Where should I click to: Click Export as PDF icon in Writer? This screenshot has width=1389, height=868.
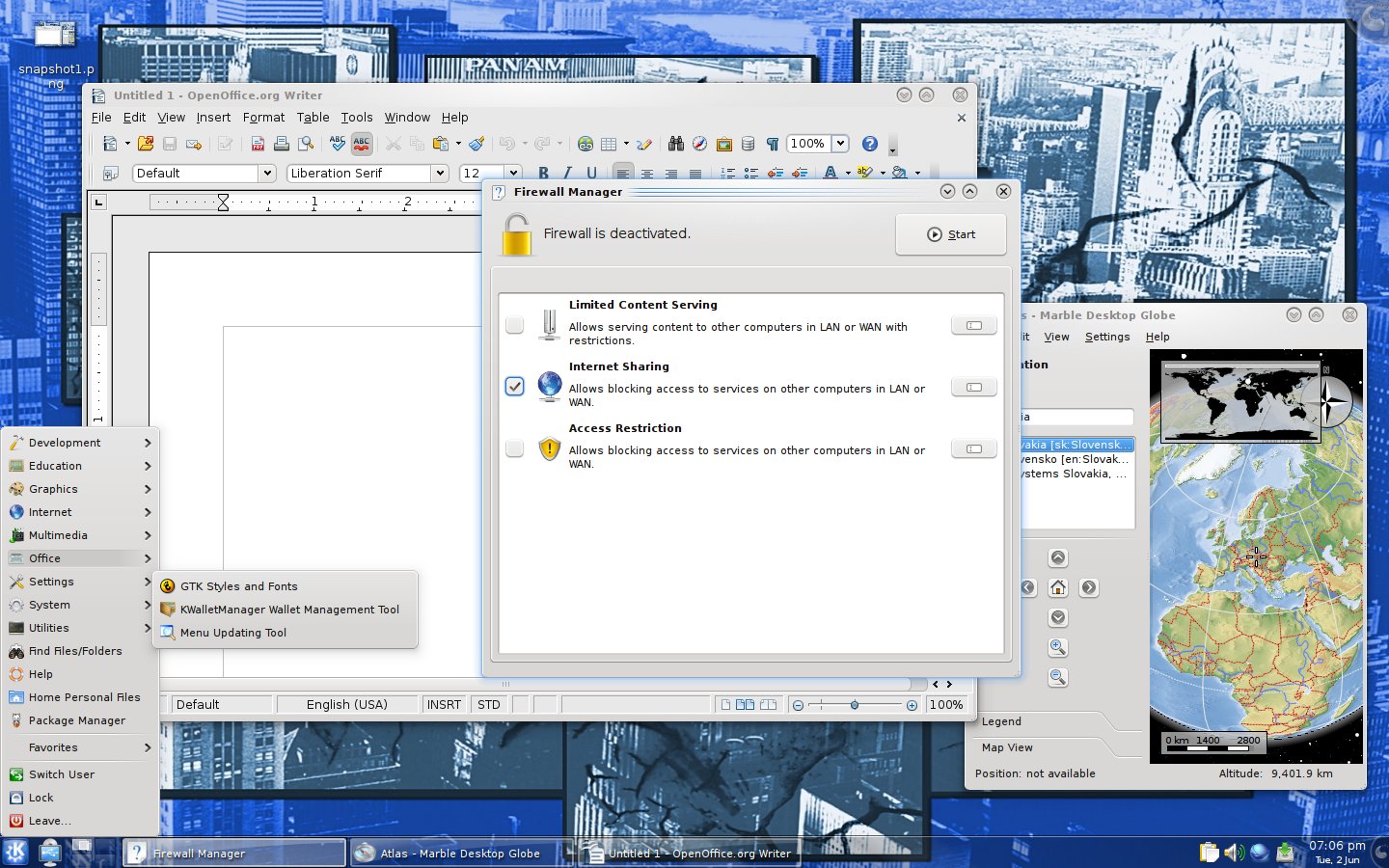pos(258,144)
